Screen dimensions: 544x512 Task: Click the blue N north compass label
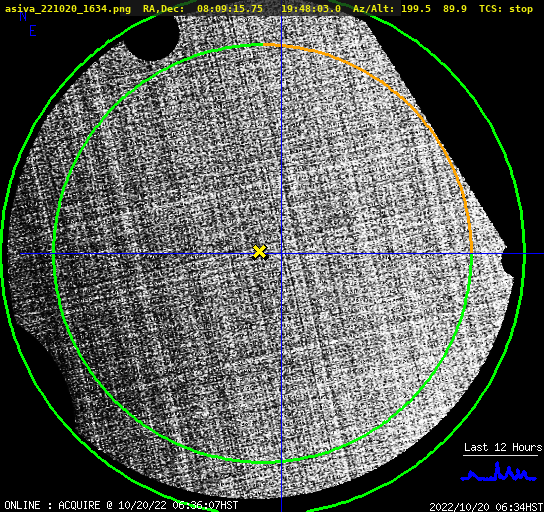[23, 16]
